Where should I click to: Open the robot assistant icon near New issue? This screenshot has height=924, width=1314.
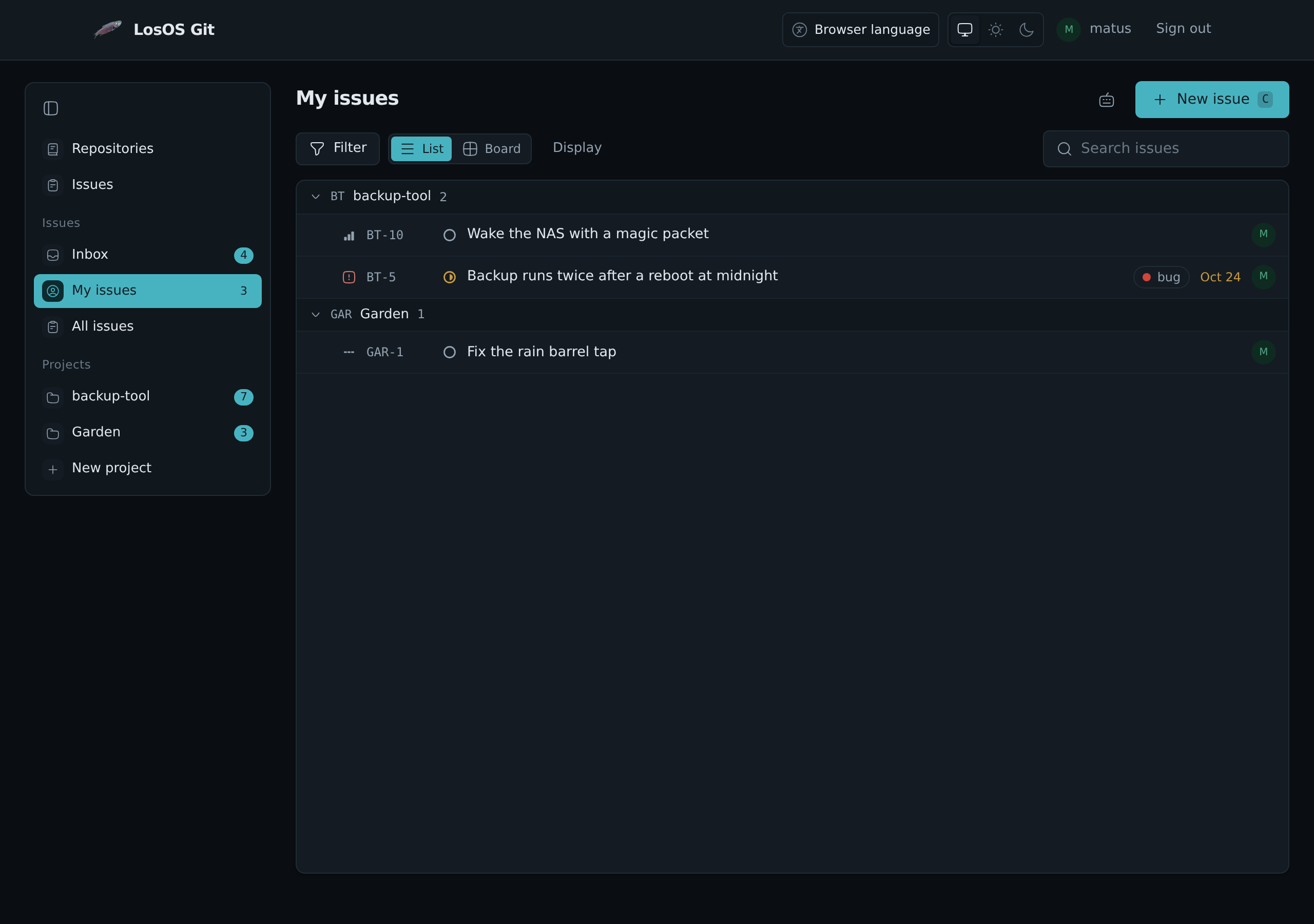1106,100
